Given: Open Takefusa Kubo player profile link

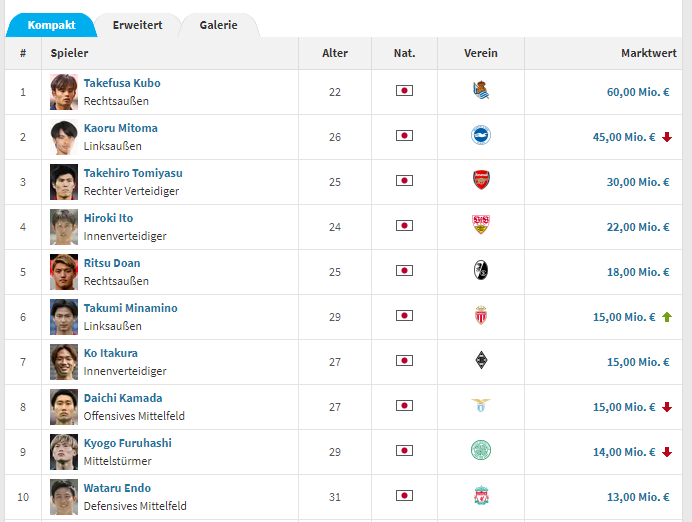Looking at the screenshot, I should [x=122, y=83].
